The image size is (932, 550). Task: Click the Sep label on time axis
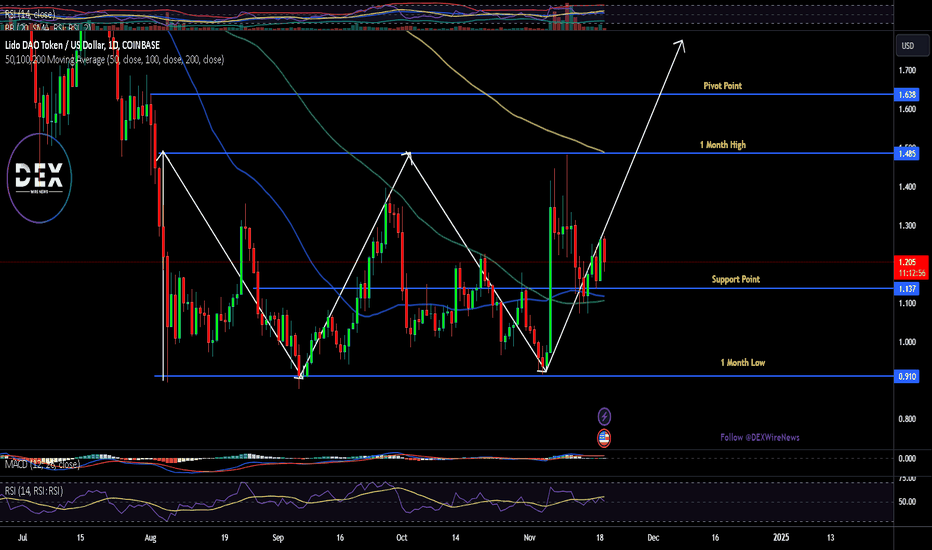coord(278,538)
